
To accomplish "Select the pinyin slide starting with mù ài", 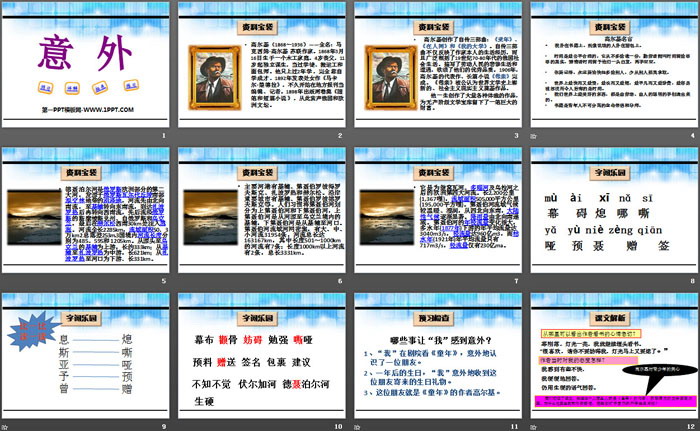I will (x=610, y=214).
